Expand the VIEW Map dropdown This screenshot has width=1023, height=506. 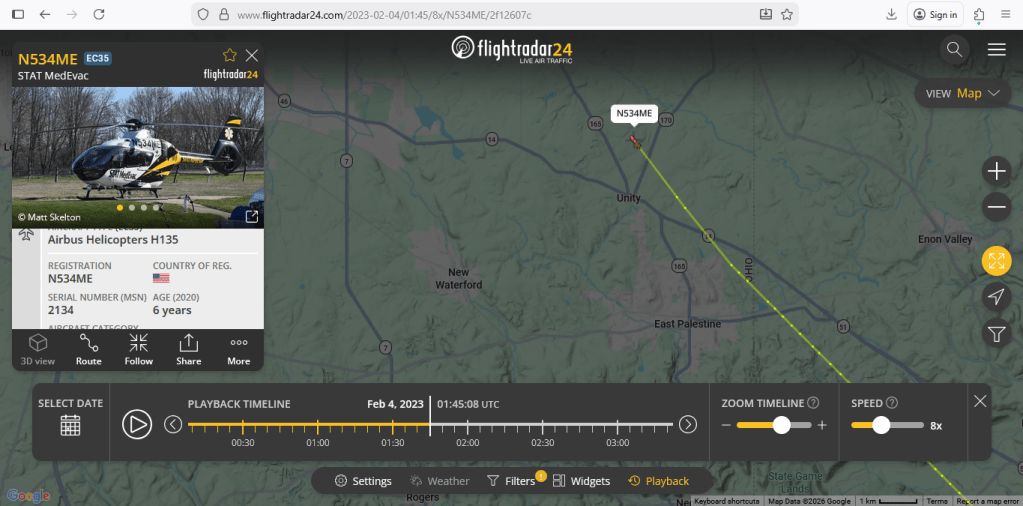tap(963, 93)
